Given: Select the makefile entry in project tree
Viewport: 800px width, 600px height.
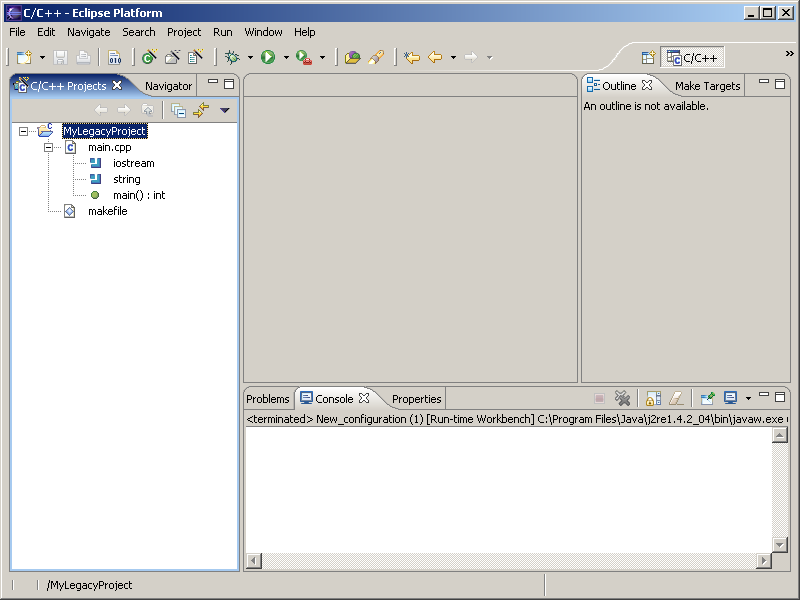Looking at the screenshot, I should pyautogui.click(x=107, y=211).
